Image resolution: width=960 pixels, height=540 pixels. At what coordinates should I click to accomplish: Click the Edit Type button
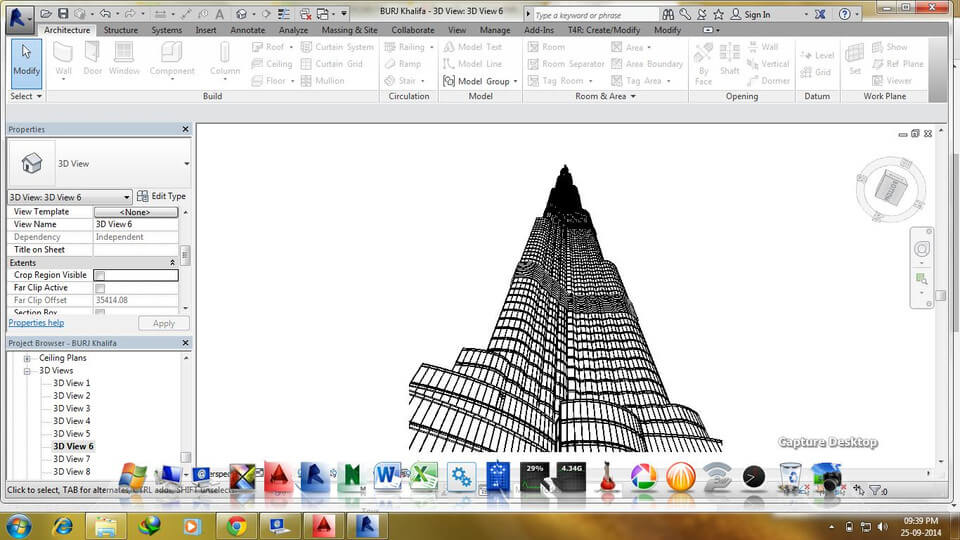point(162,196)
